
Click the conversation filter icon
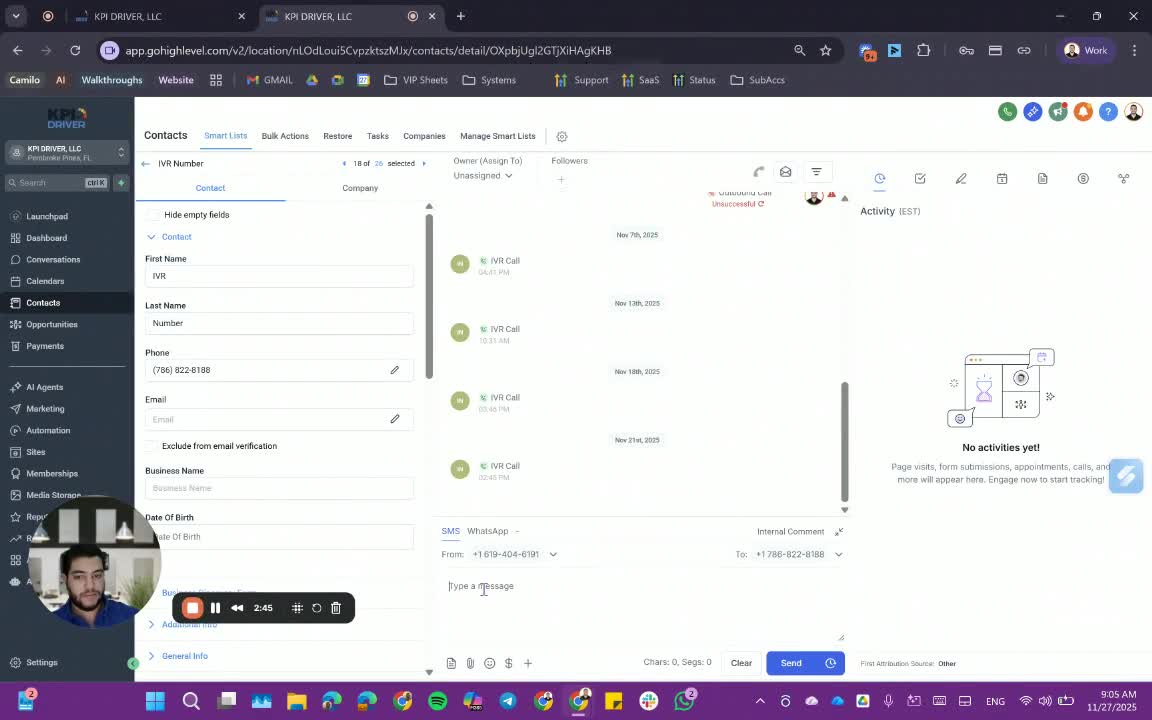coord(816,172)
